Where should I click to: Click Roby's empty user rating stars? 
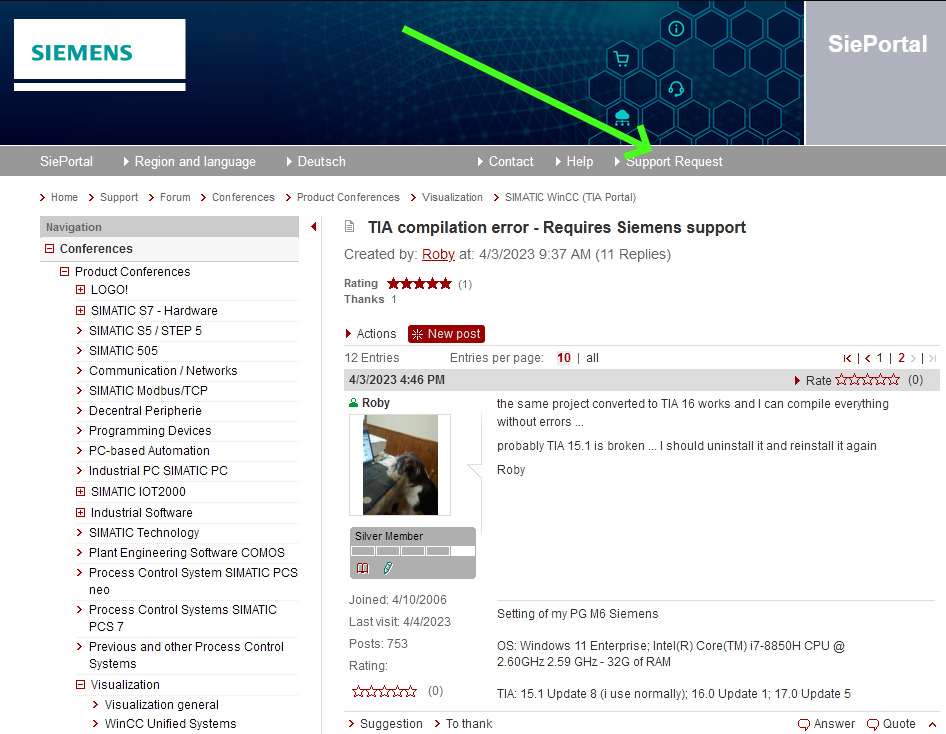(384, 691)
